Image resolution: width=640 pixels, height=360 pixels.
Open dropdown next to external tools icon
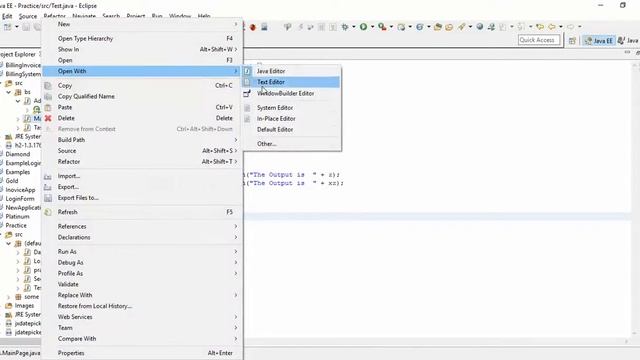coord(391,27)
